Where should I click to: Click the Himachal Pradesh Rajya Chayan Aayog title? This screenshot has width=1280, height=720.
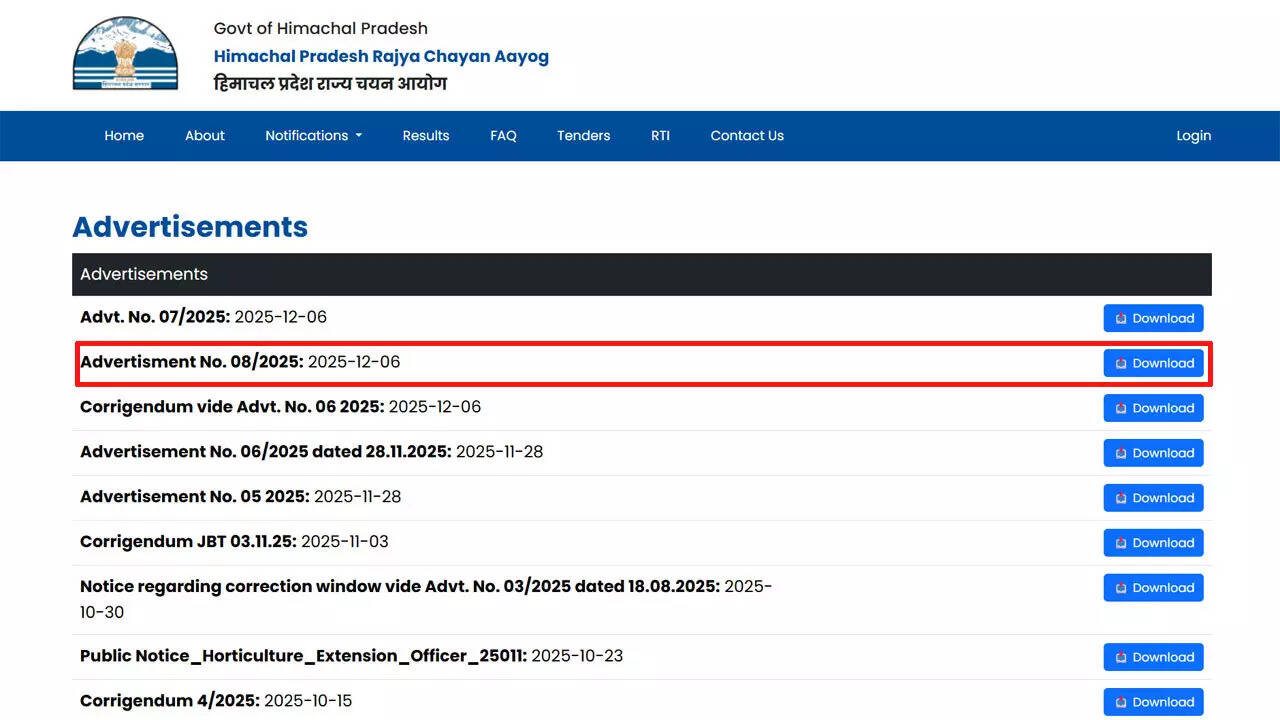pyautogui.click(x=381, y=56)
